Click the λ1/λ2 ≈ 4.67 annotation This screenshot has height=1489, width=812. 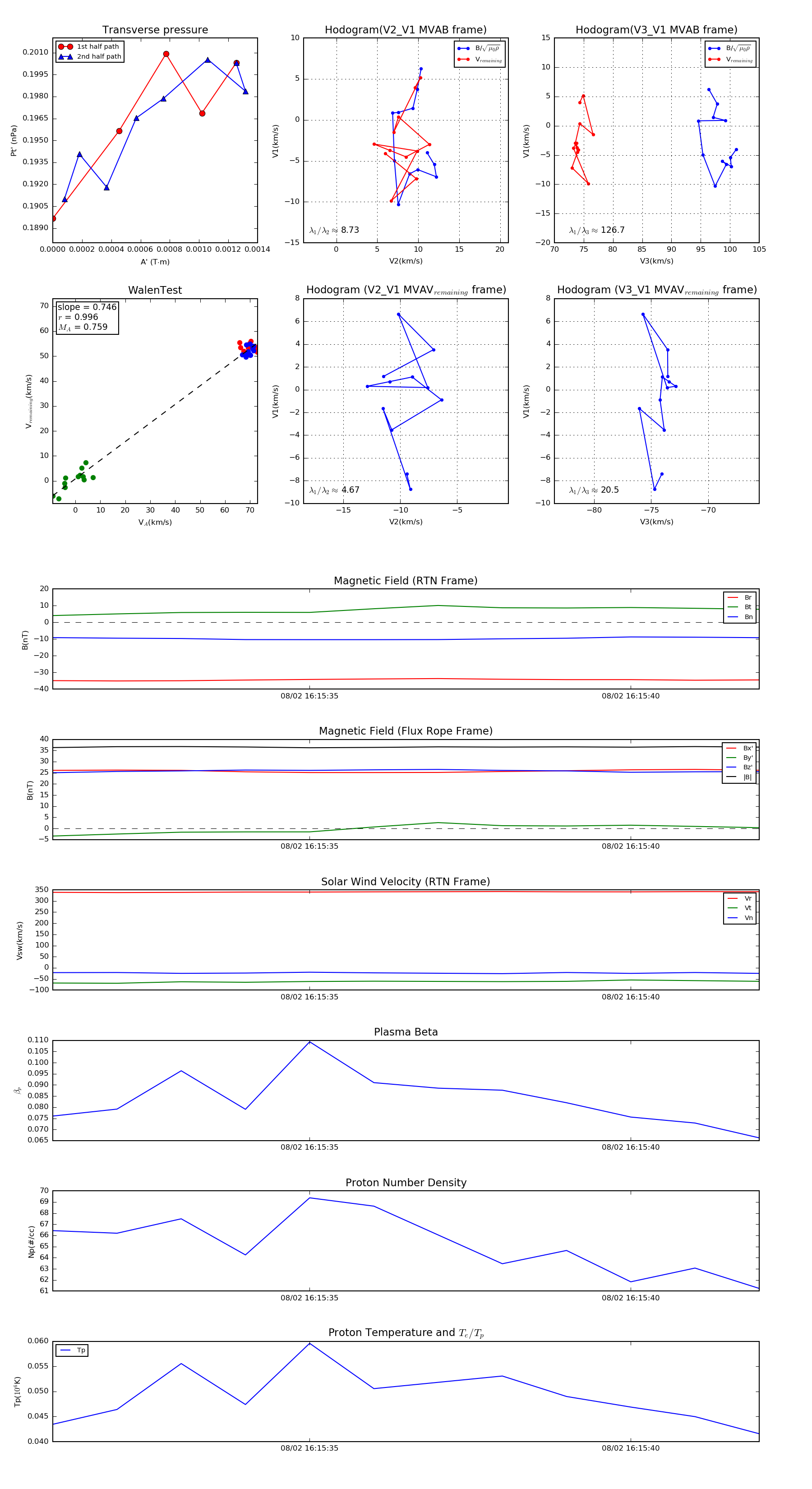coord(334,490)
